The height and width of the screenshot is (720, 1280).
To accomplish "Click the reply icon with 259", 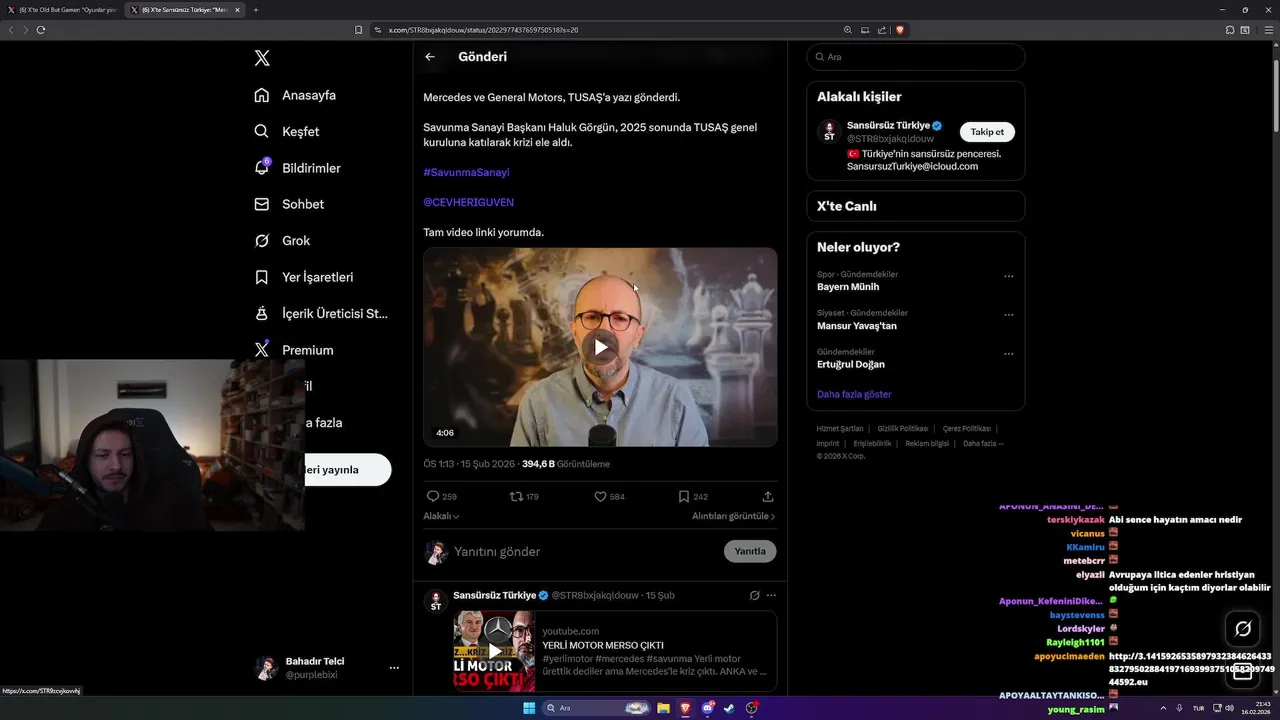I will (x=433, y=496).
